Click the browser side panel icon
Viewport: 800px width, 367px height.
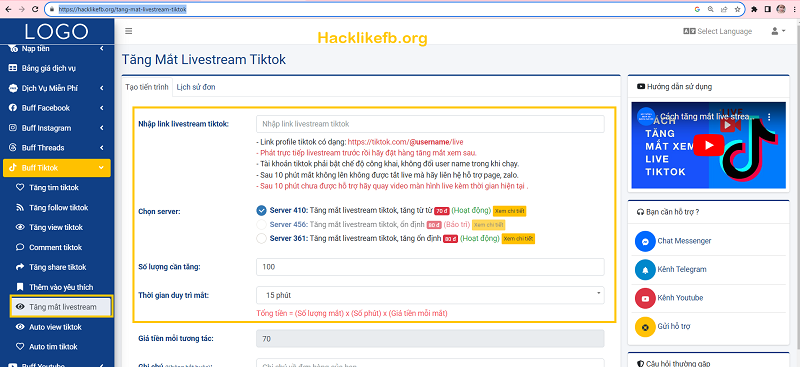pyautogui.click(x=768, y=9)
